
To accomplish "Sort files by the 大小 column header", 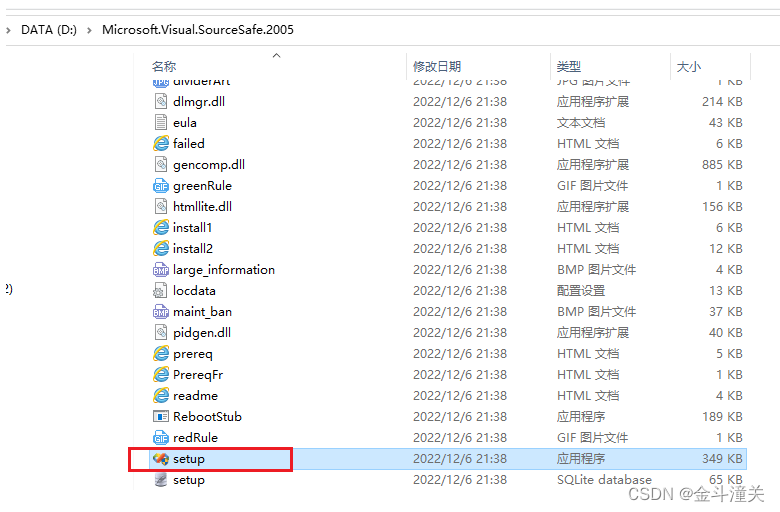I will click(x=688, y=66).
